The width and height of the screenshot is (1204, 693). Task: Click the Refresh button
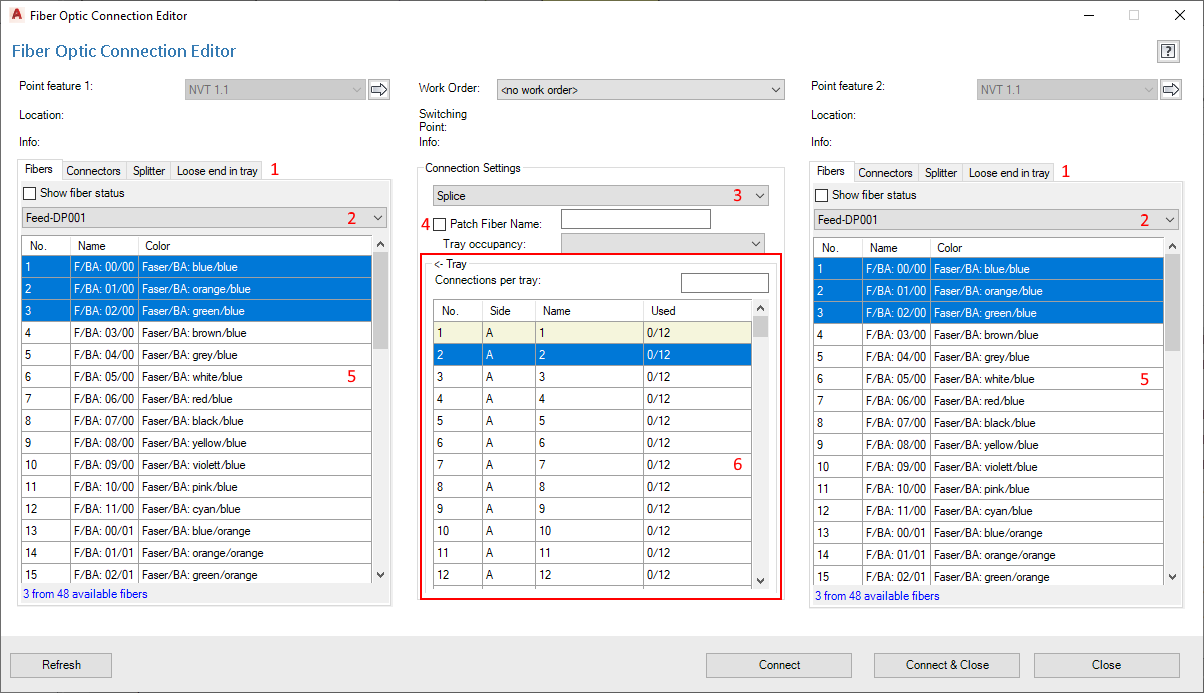[61, 665]
